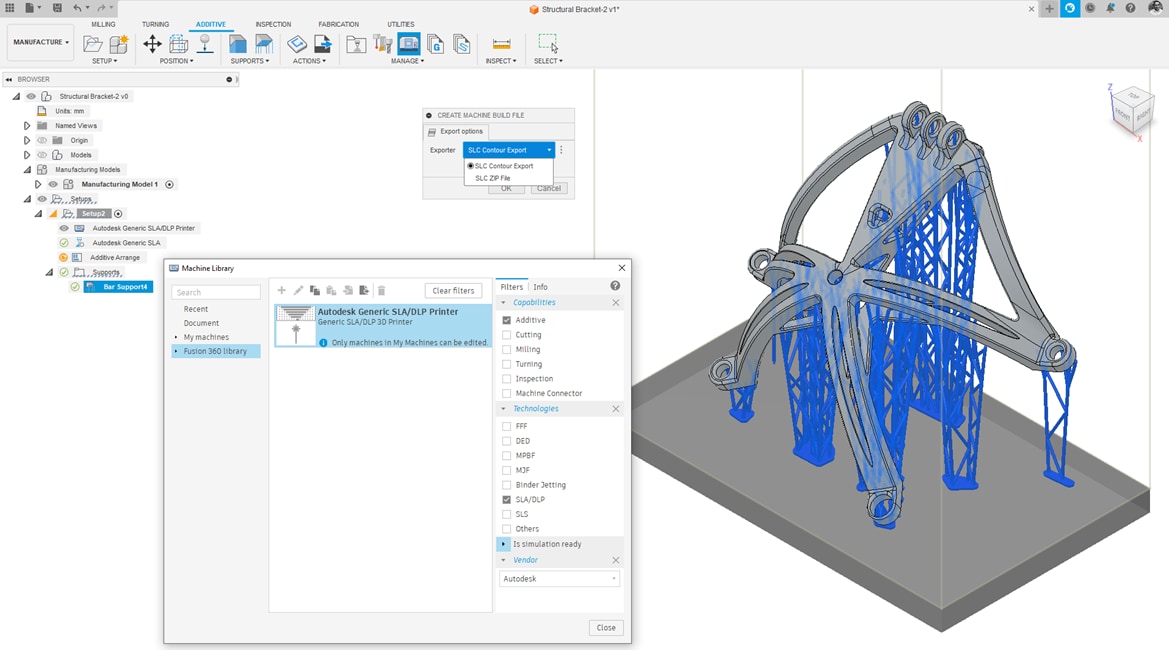Switch to the Inspection workspace tab
This screenshot has height=650, width=1169.
click(x=272, y=24)
